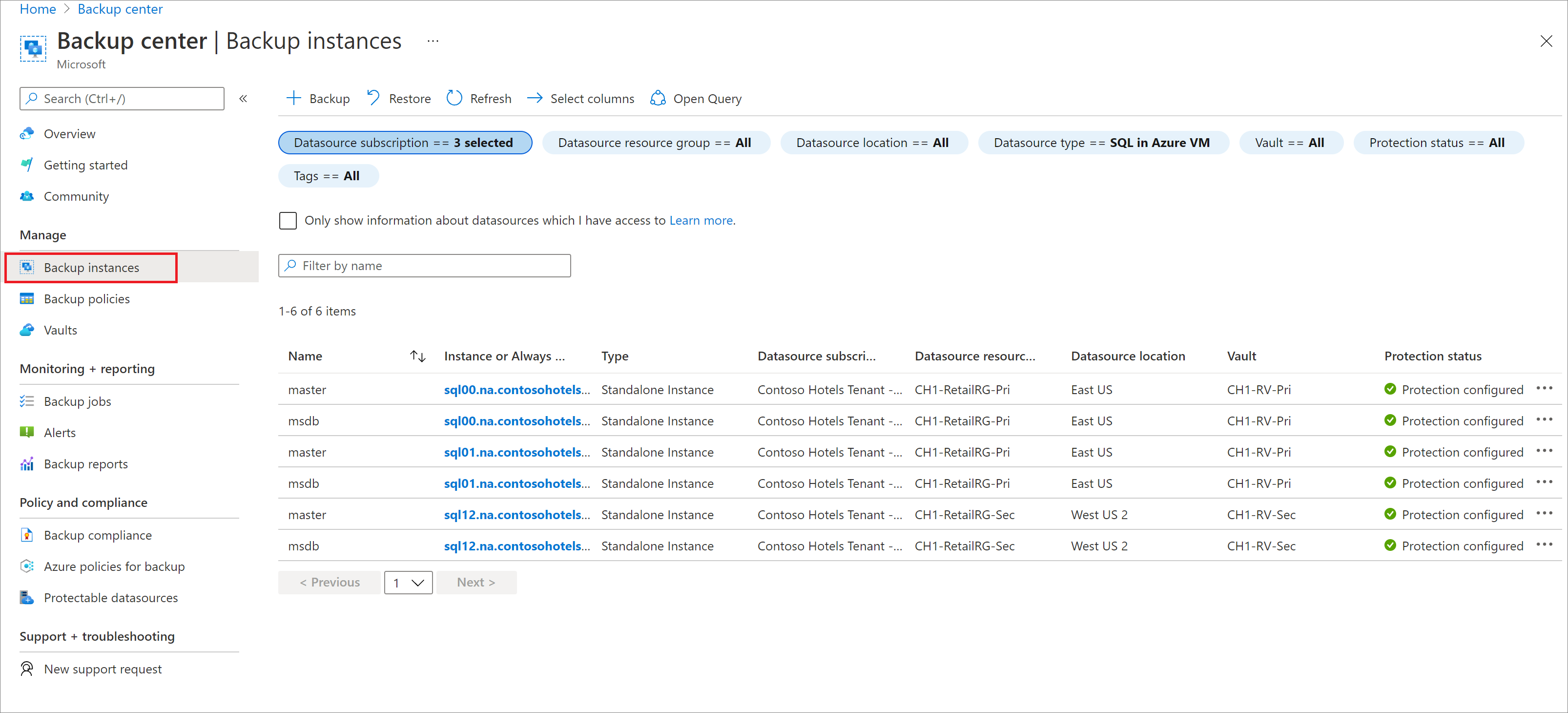Click Filter by name input field

(x=425, y=265)
